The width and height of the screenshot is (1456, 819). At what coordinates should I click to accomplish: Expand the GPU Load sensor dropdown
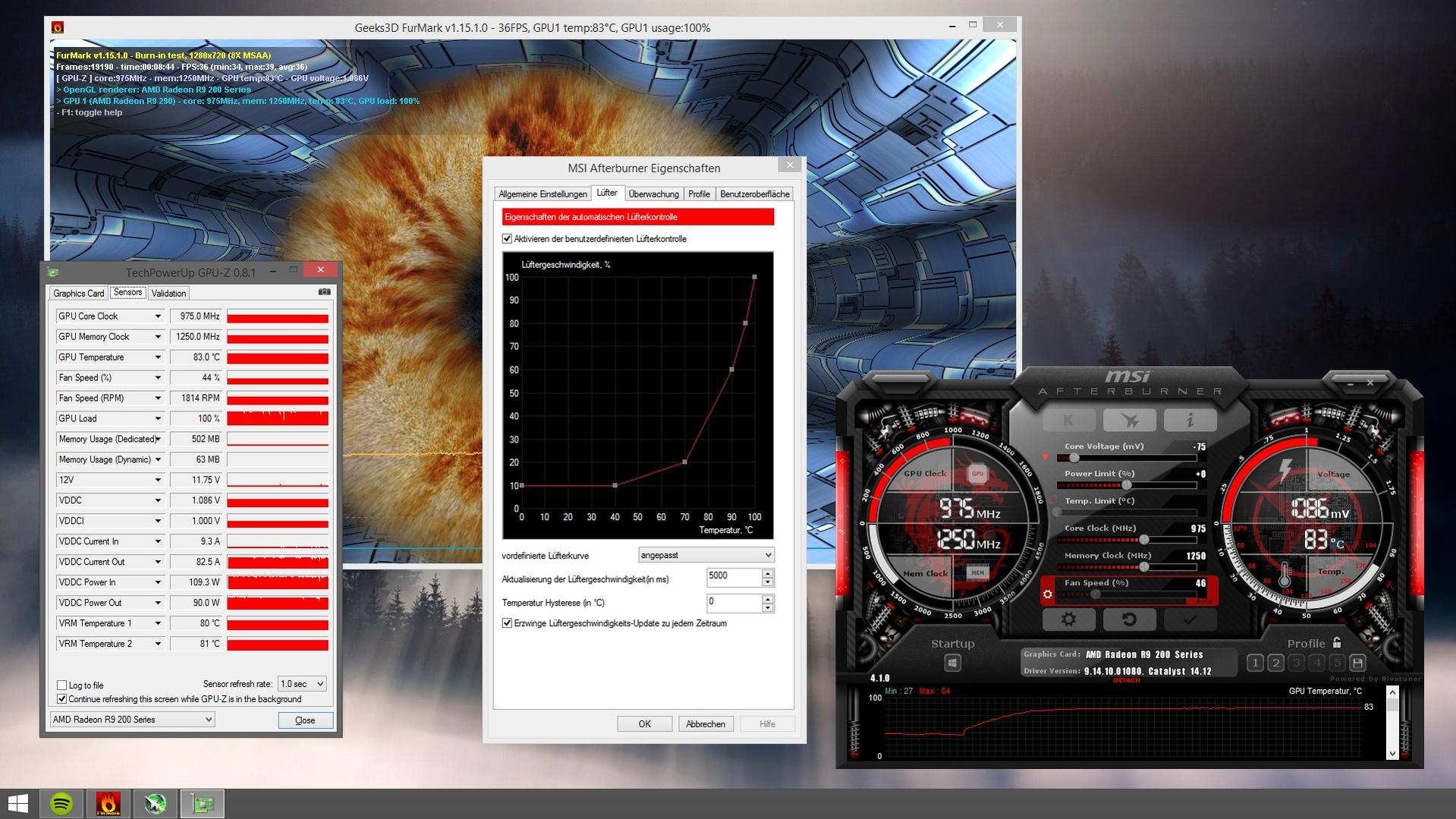(x=158, y=418)
